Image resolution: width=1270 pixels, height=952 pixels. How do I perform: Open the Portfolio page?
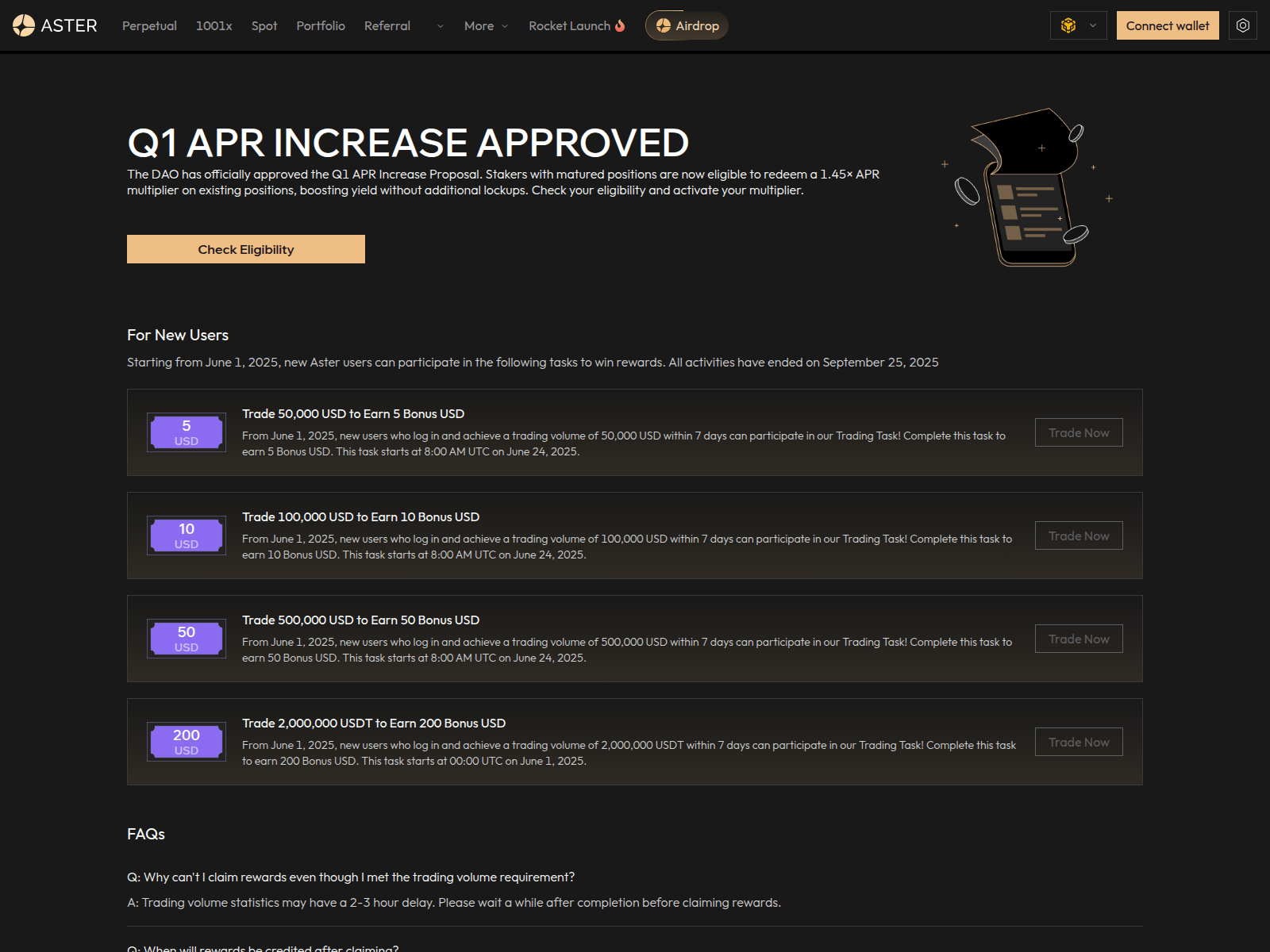[321, 25]
